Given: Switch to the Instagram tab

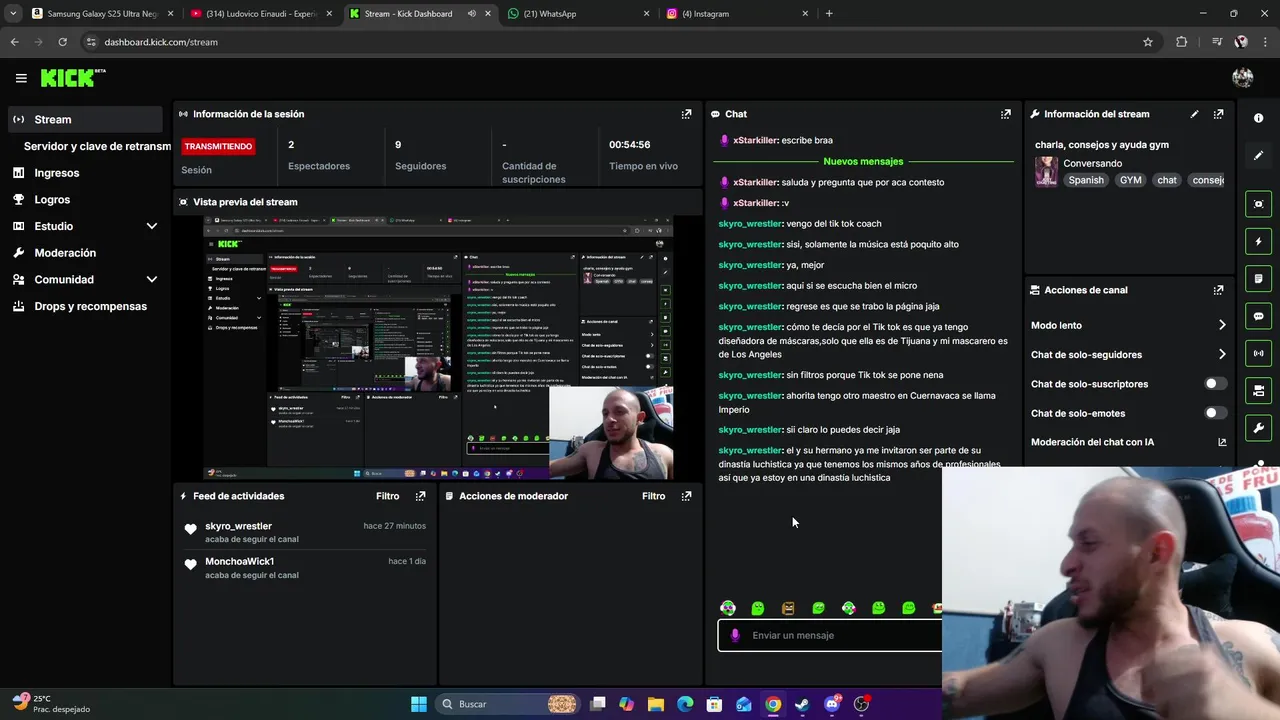Looking at the screenshot, I should click(x=738, y=14).
